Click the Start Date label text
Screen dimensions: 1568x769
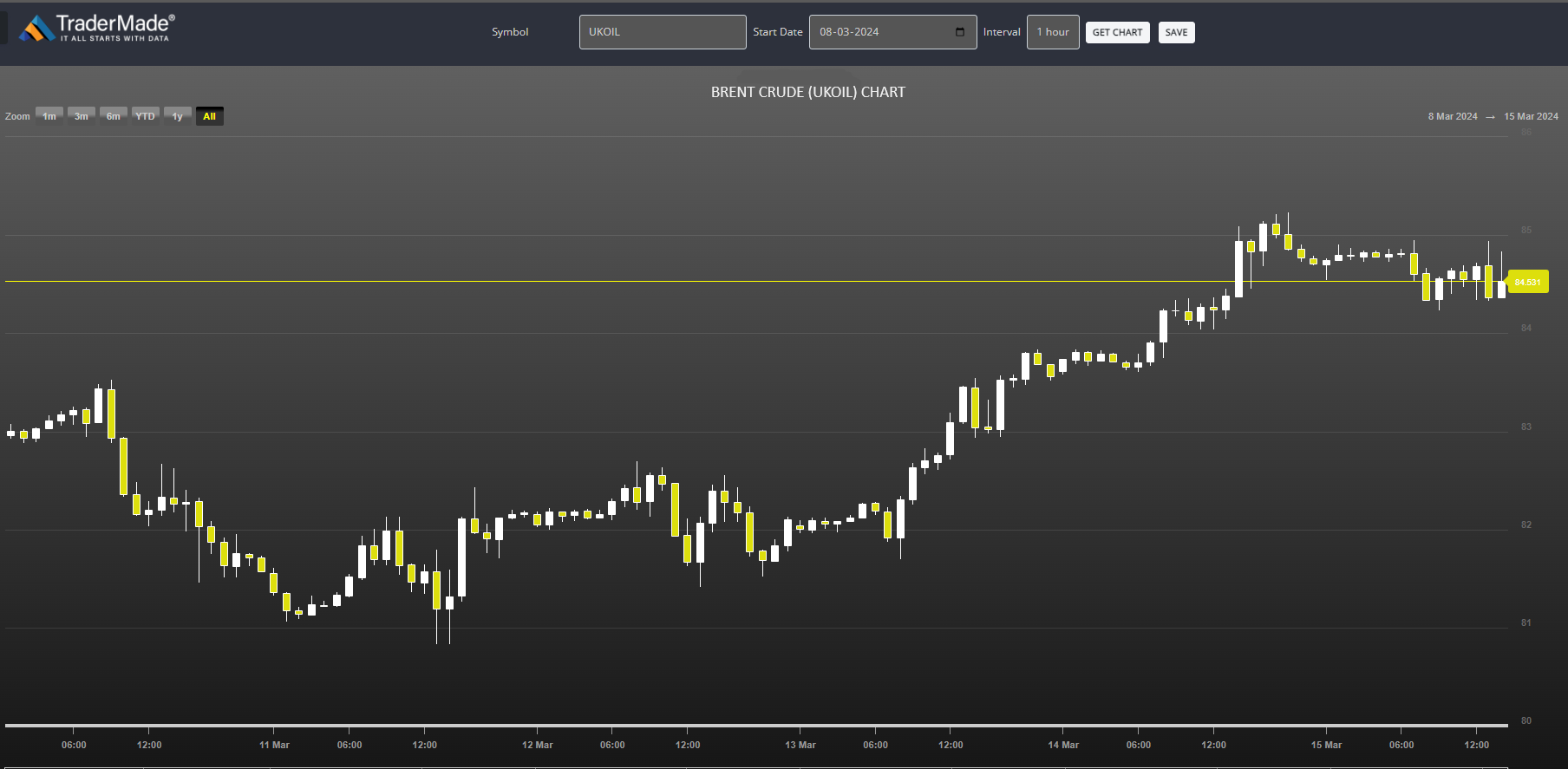click(778, 32)
